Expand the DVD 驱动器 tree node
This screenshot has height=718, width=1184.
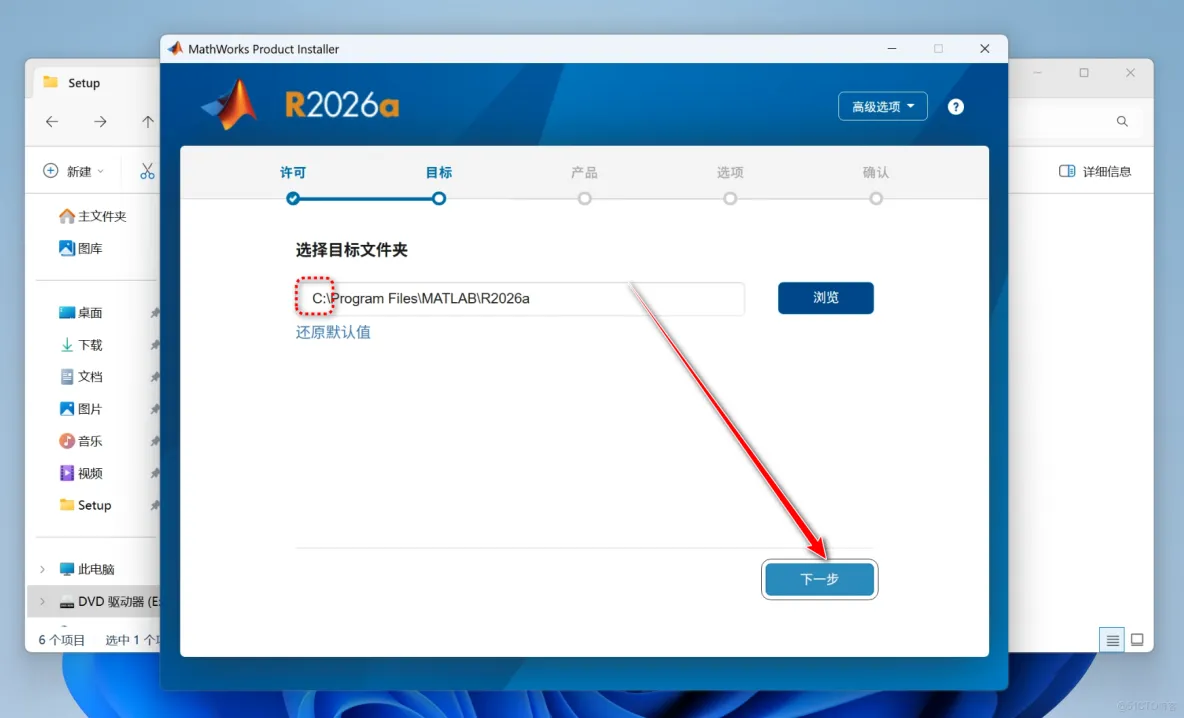(42, 602)
